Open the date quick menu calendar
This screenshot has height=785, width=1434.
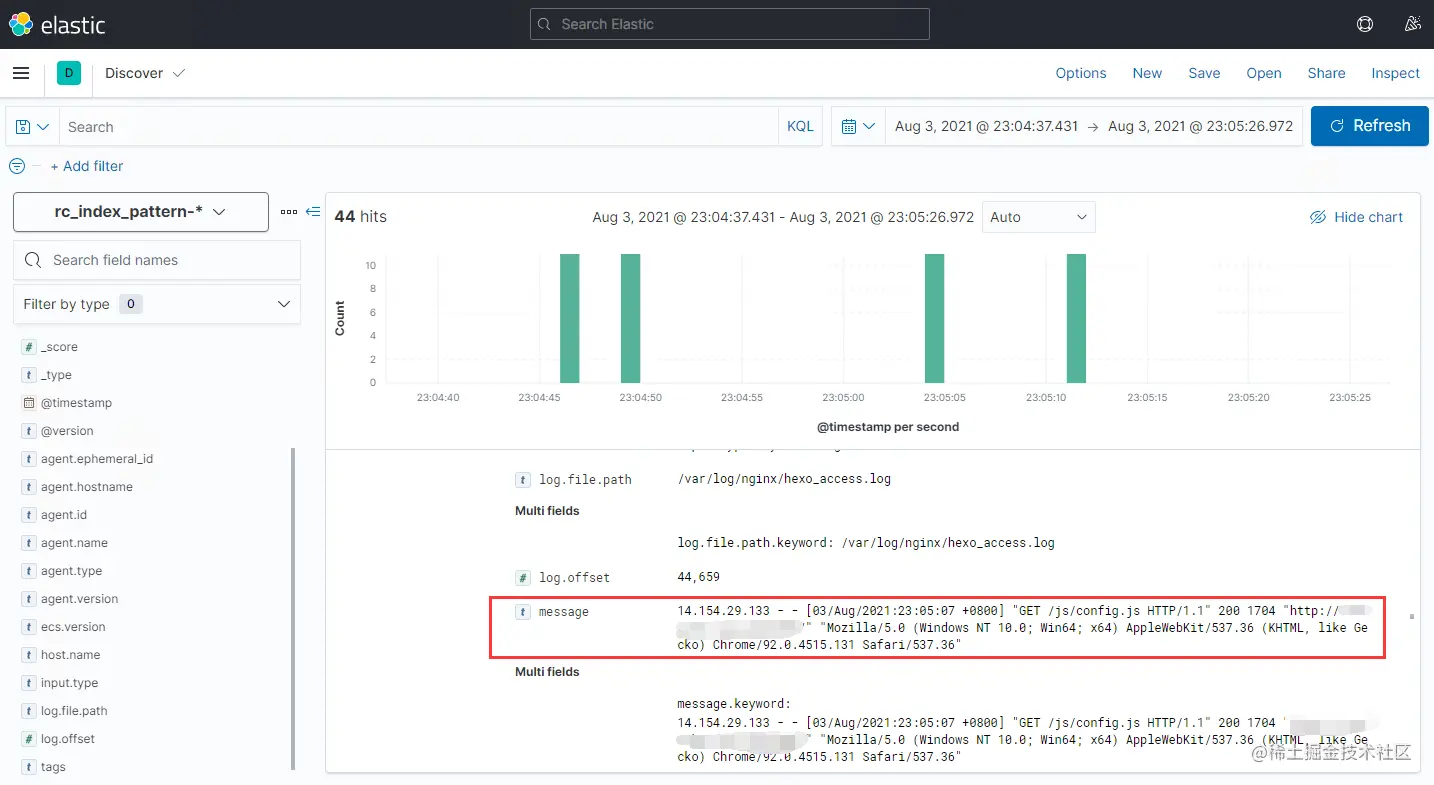(x=859, y=127)
